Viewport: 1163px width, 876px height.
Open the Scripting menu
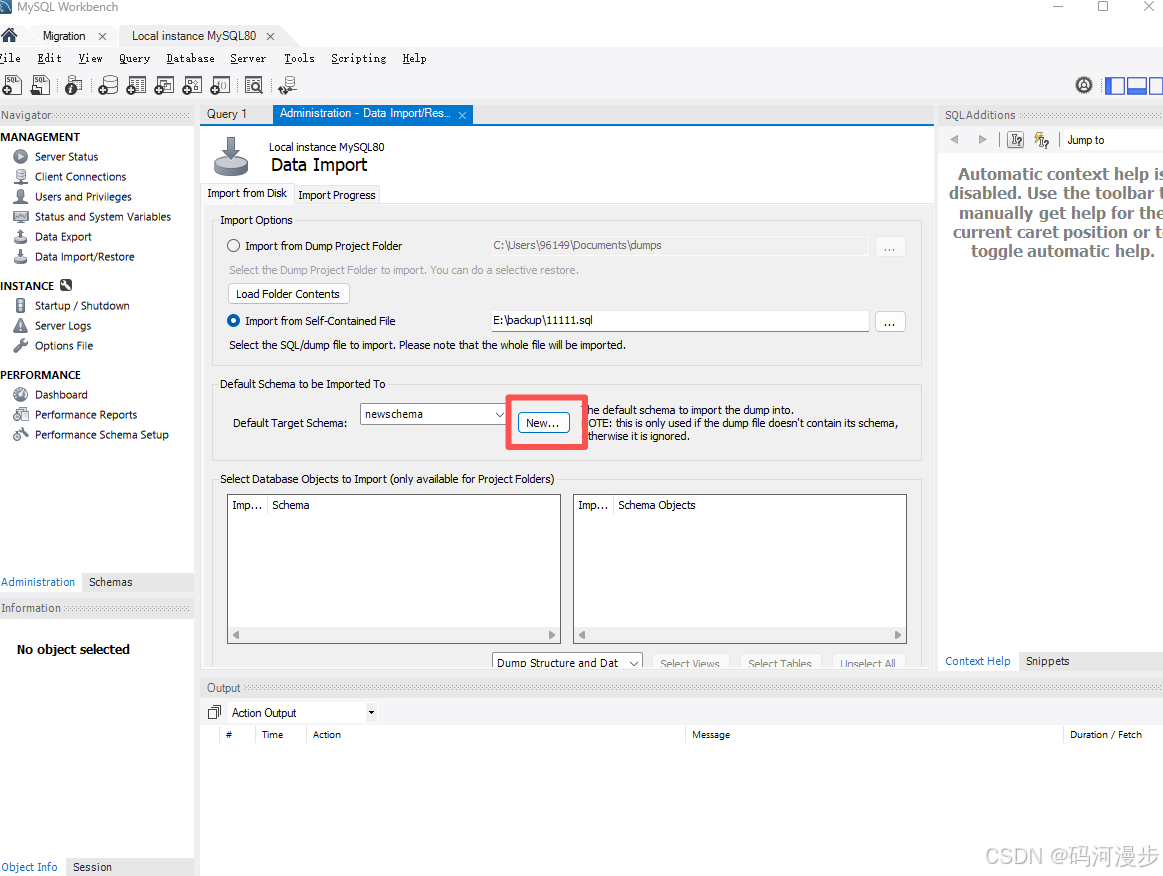click(x=359, y=58)
